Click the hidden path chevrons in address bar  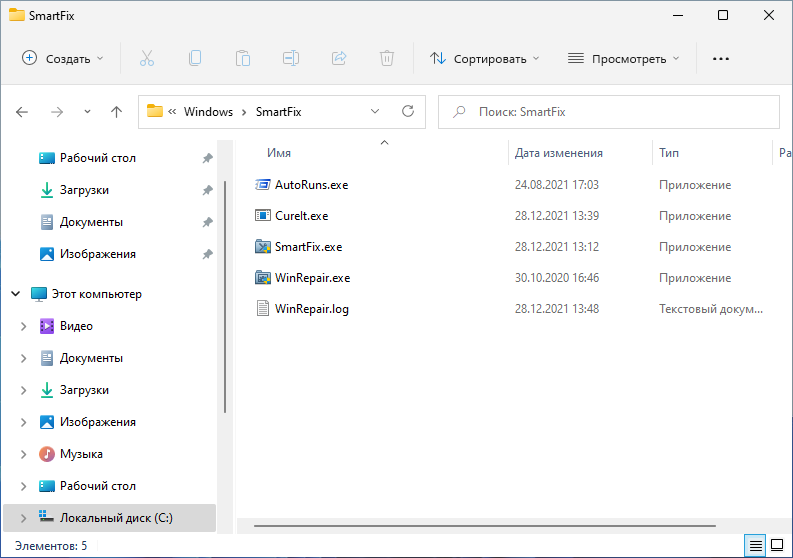[172, 111]
